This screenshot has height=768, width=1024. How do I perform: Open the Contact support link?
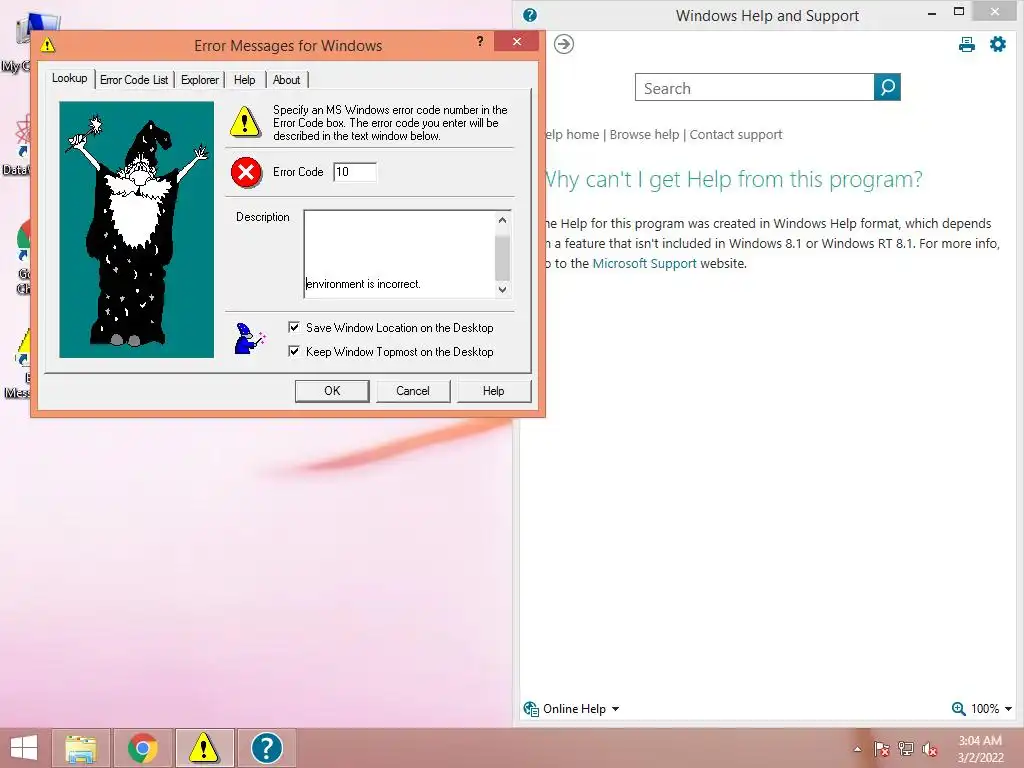[x=735, y=135]
